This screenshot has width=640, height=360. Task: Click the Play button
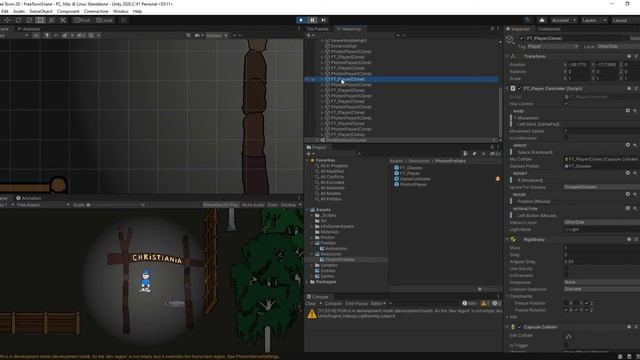pyautogui.click(x=301, y=20)
